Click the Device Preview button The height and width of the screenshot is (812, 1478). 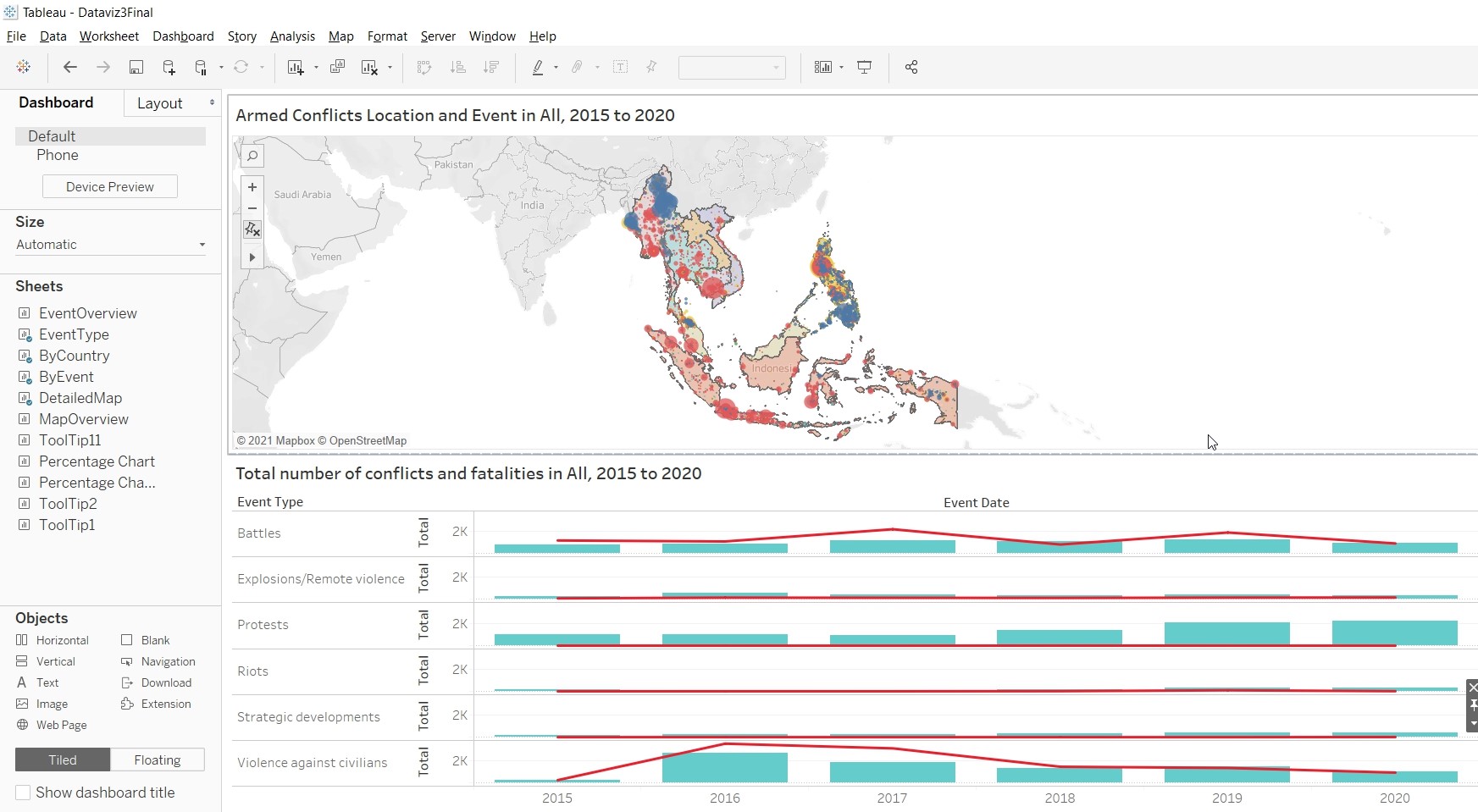[110, 186]
